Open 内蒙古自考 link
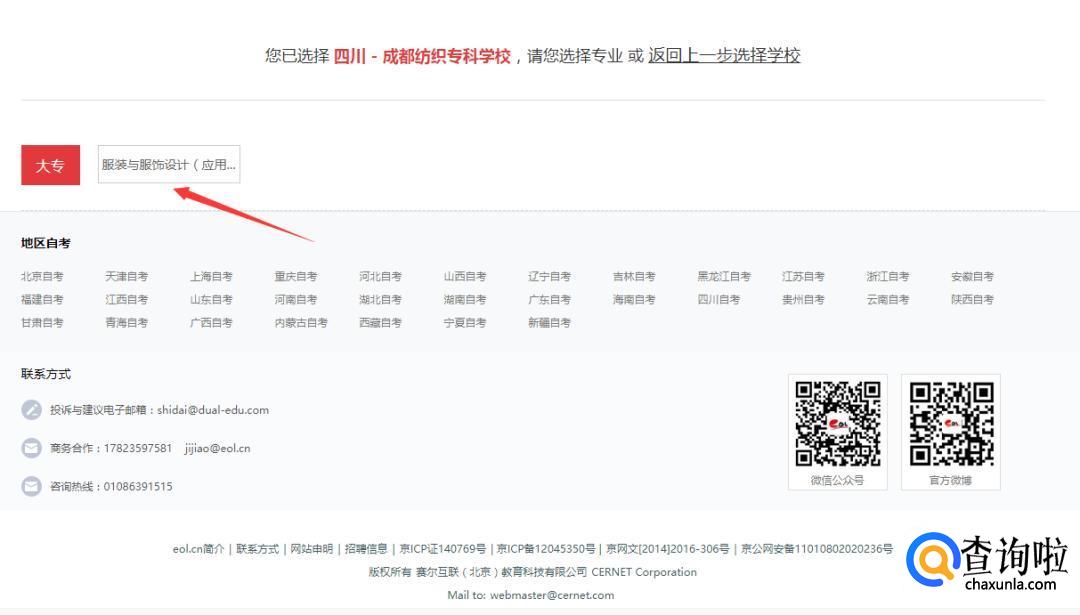The width and height of the screenshot is (1080, 615). [301, 322]
